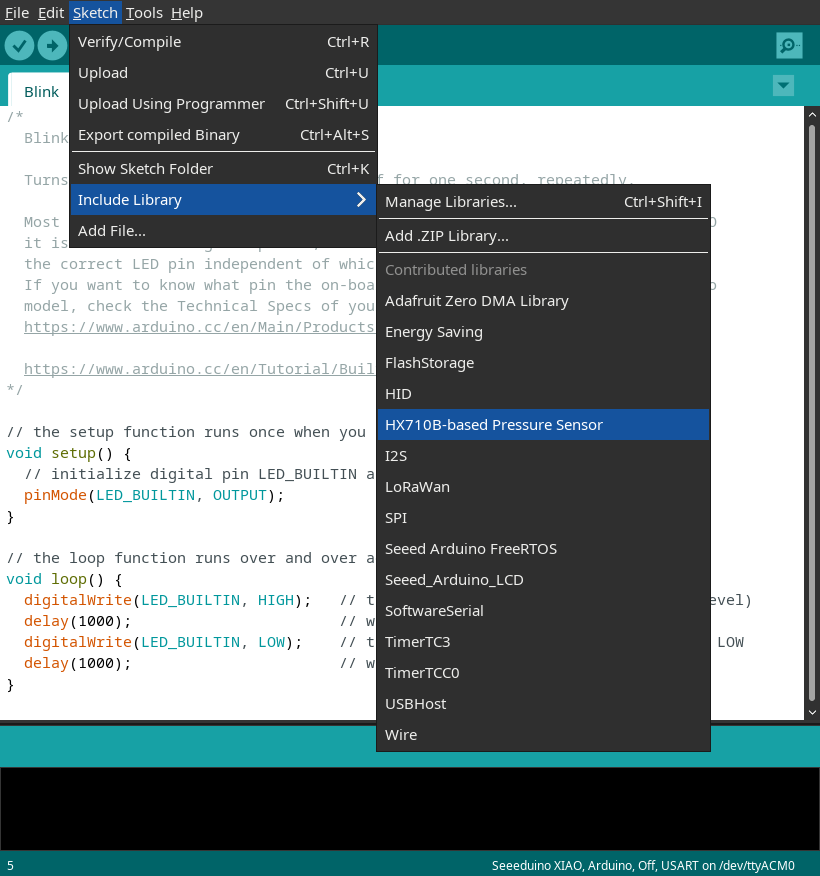Image resolution: width=820 pixels, height=876 pixels.
Task: Open the File menu
Action: pyautogui.click(x=17, y=12)
